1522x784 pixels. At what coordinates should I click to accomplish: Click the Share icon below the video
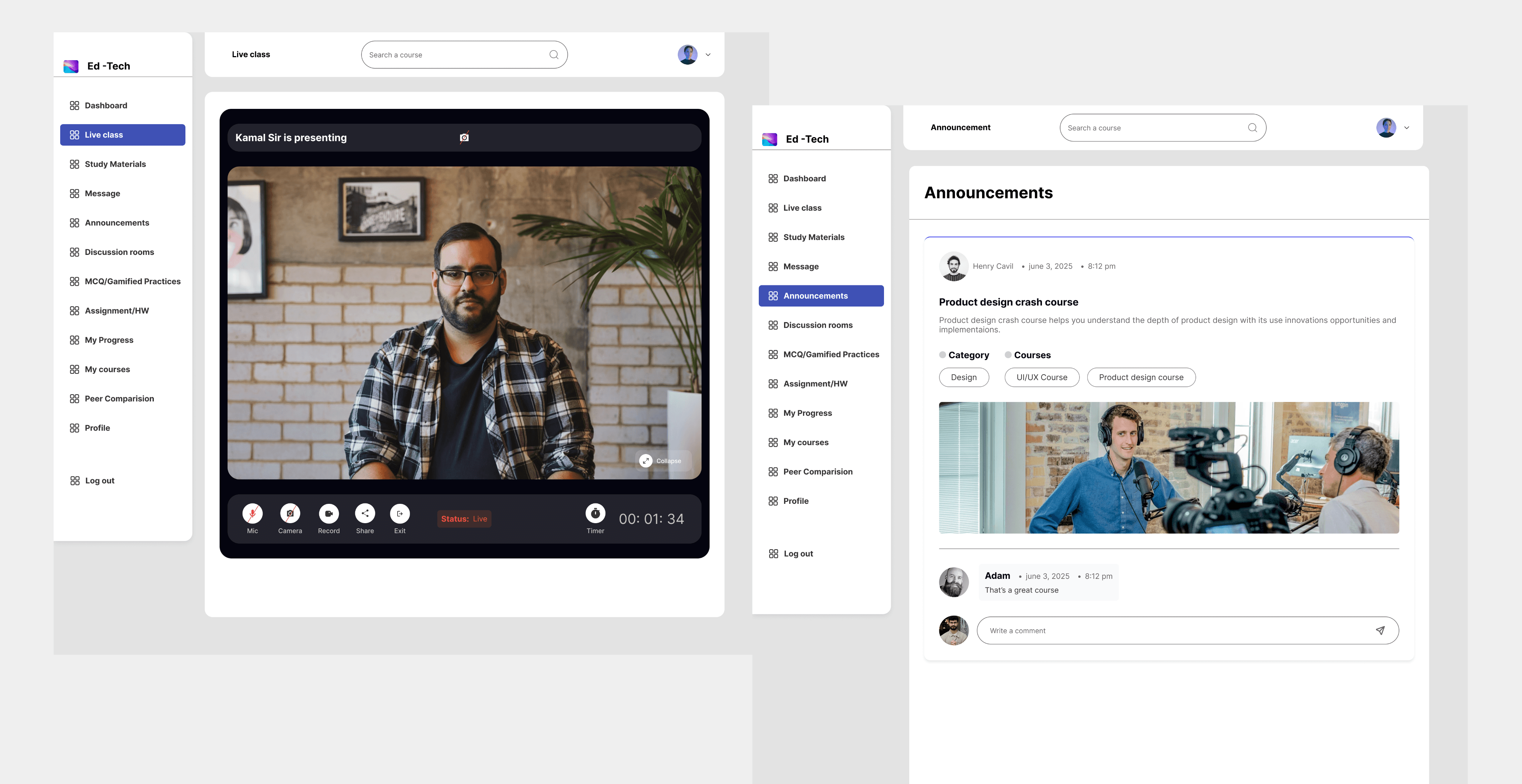coord(365,514)
